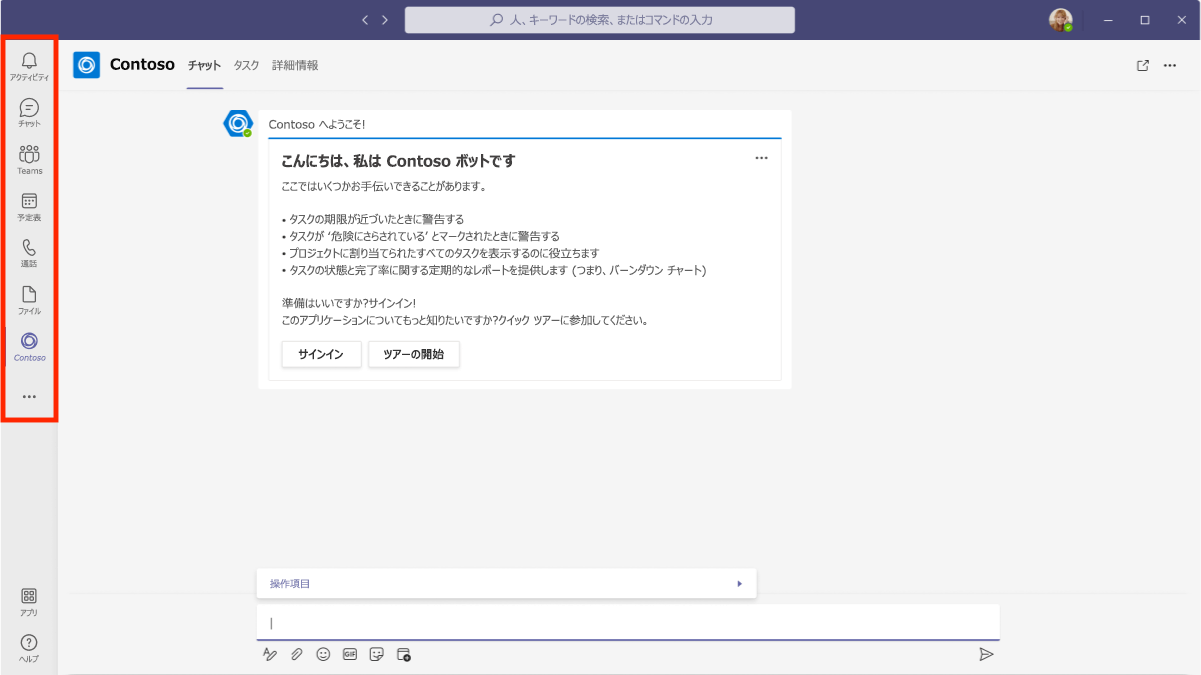Open more options ellipsis in header
The height and width of the screenshot is (675, 1201).
pos(1170,66)
